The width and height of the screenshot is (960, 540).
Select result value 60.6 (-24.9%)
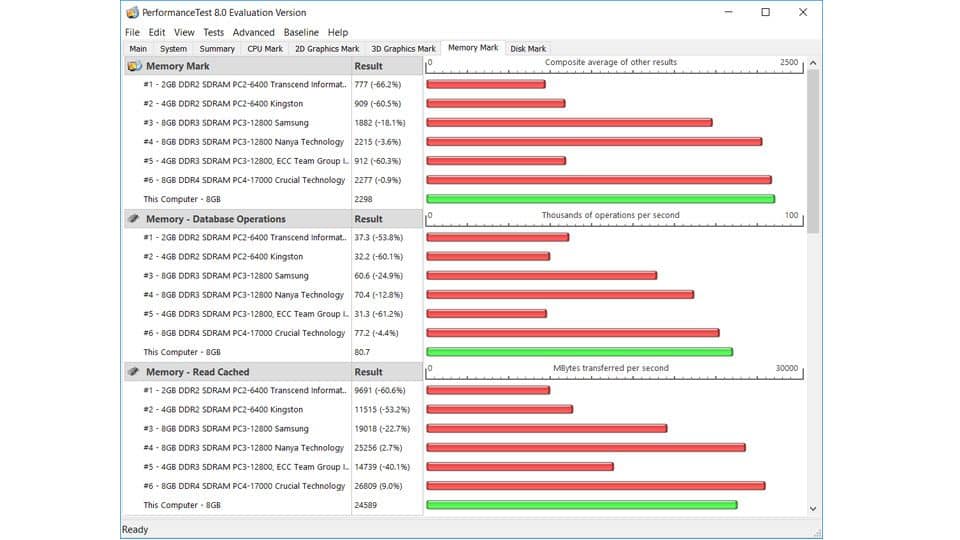coord(378,276)
